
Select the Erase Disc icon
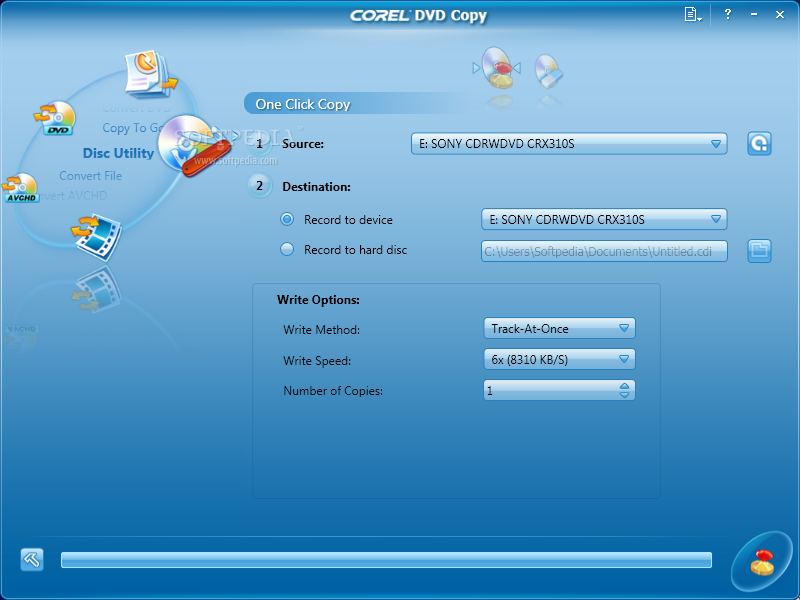548,71
